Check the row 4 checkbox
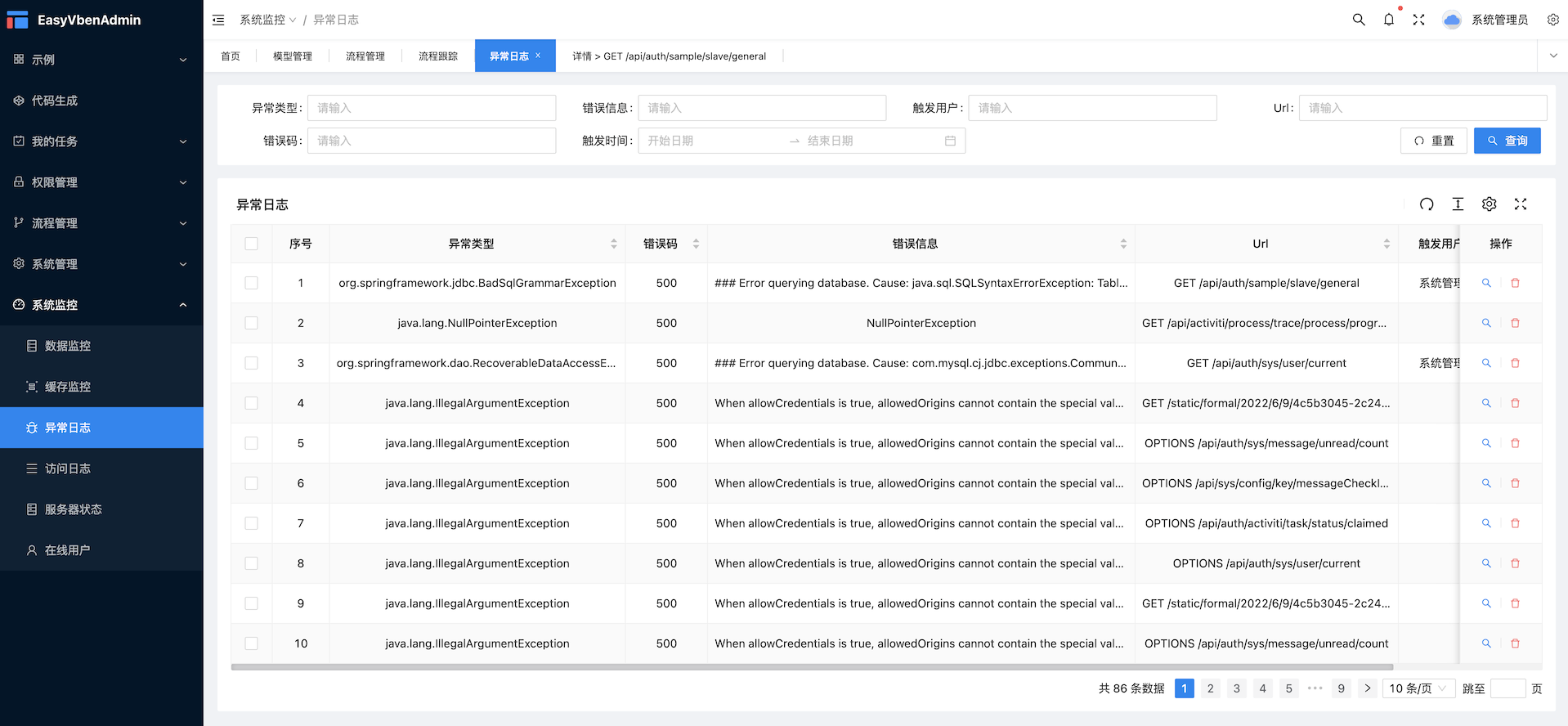 [251, 403]
